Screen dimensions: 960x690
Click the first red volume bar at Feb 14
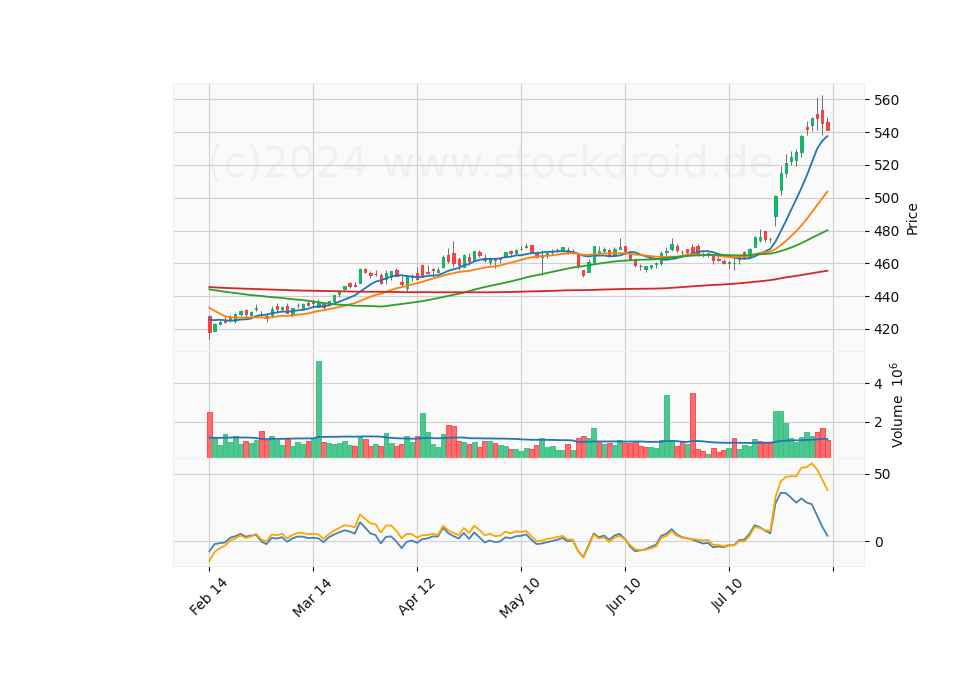pos(210,435)
